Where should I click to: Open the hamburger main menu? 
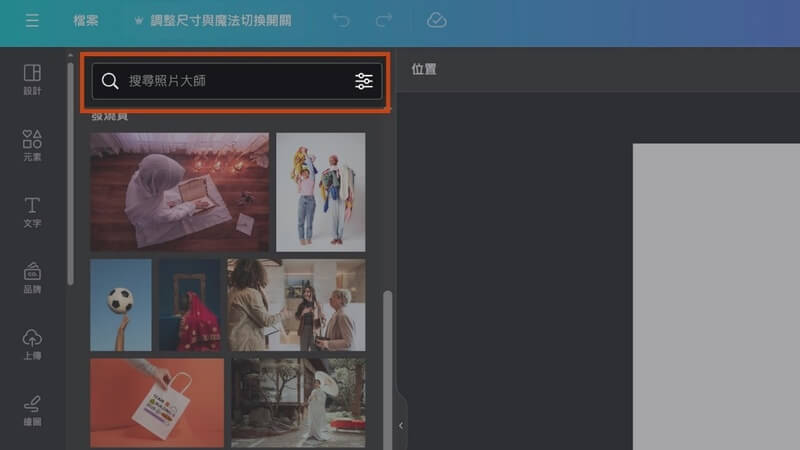tap(32, 21)
